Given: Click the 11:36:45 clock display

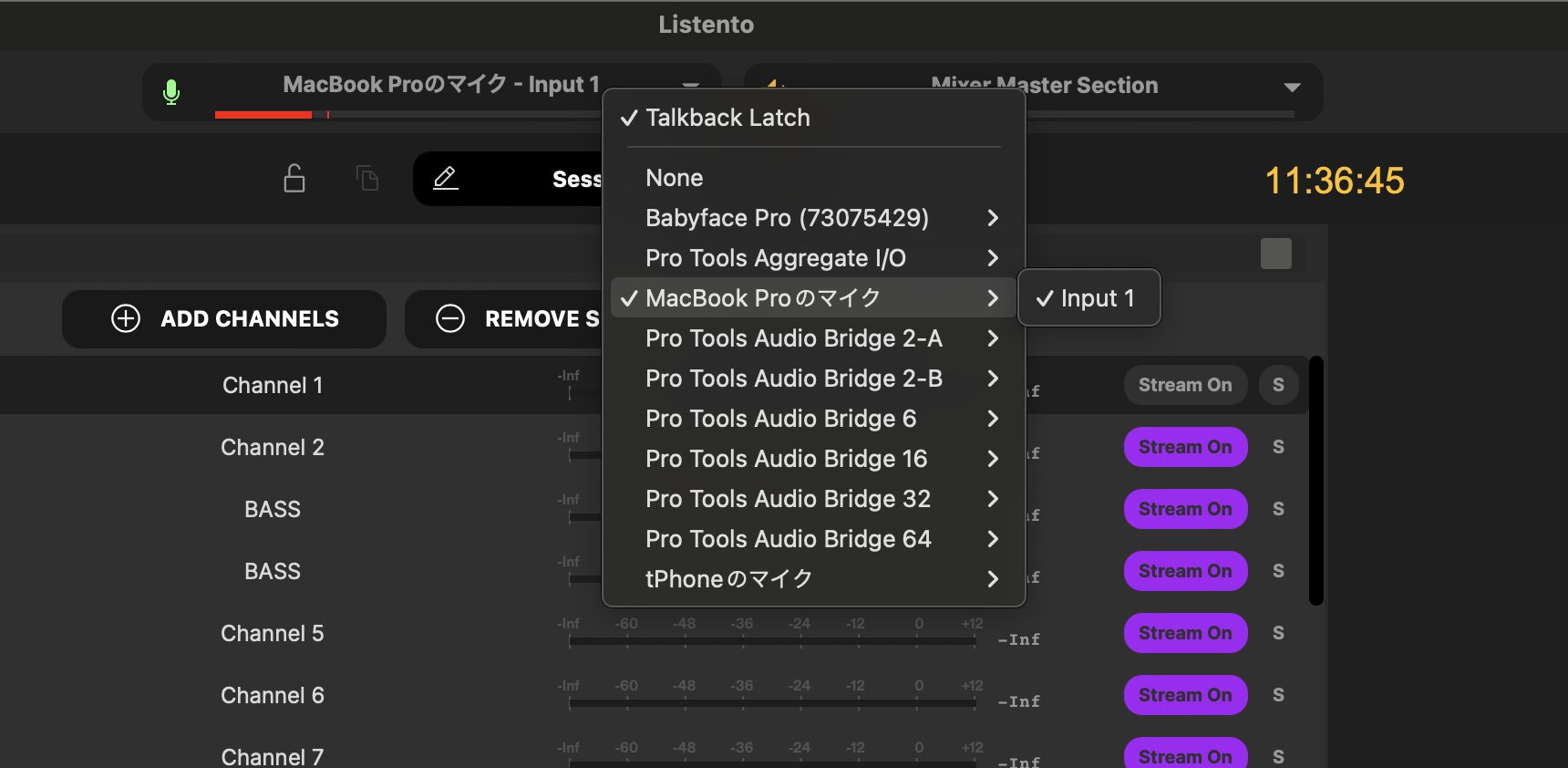Looking at the screenshot, I should (1335, 181).
